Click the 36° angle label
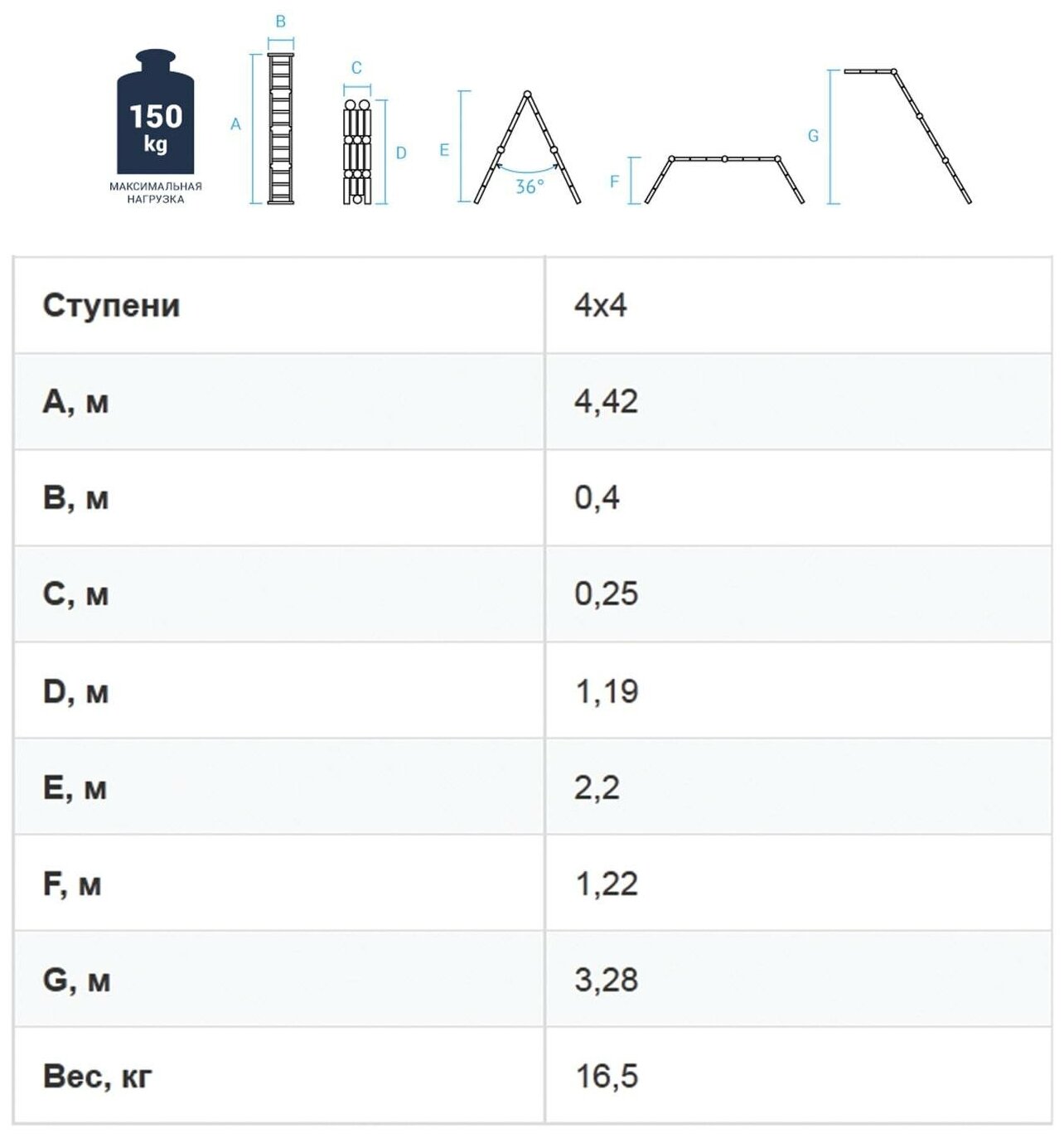 (x=529, y=187)
